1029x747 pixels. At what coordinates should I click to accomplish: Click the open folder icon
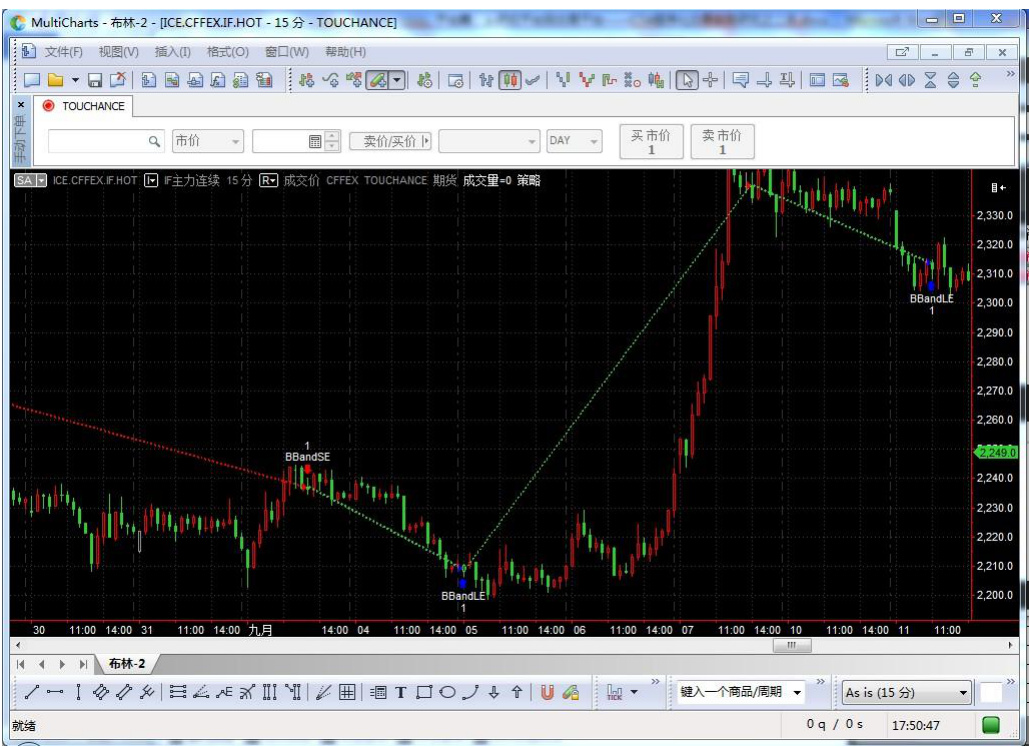tap(55, 80)
